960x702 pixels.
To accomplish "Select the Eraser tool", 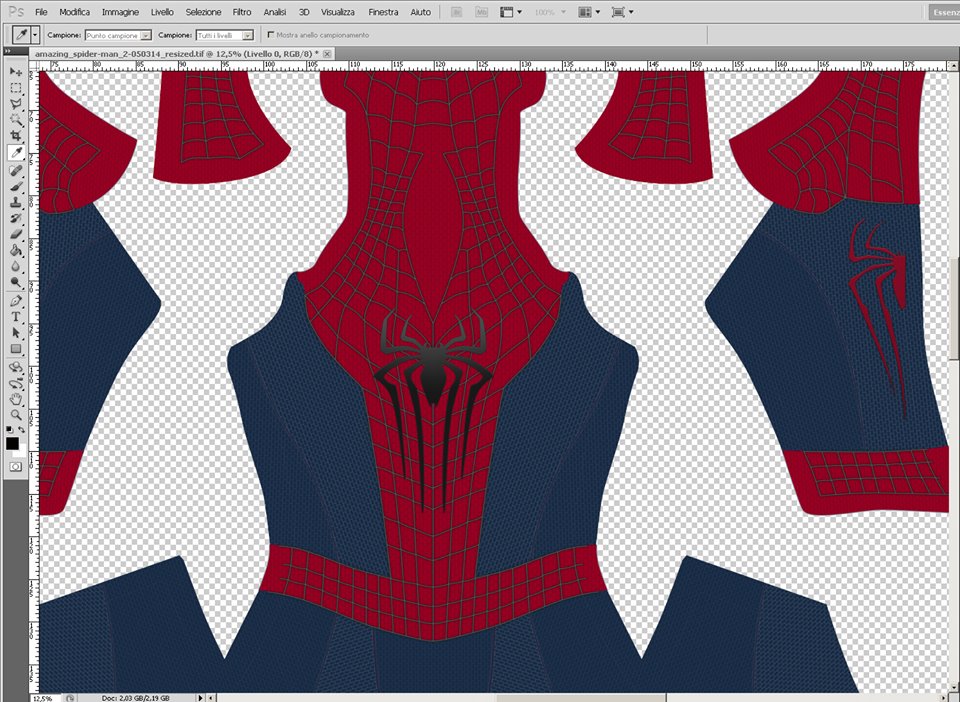I will click(x=16, y=234).
